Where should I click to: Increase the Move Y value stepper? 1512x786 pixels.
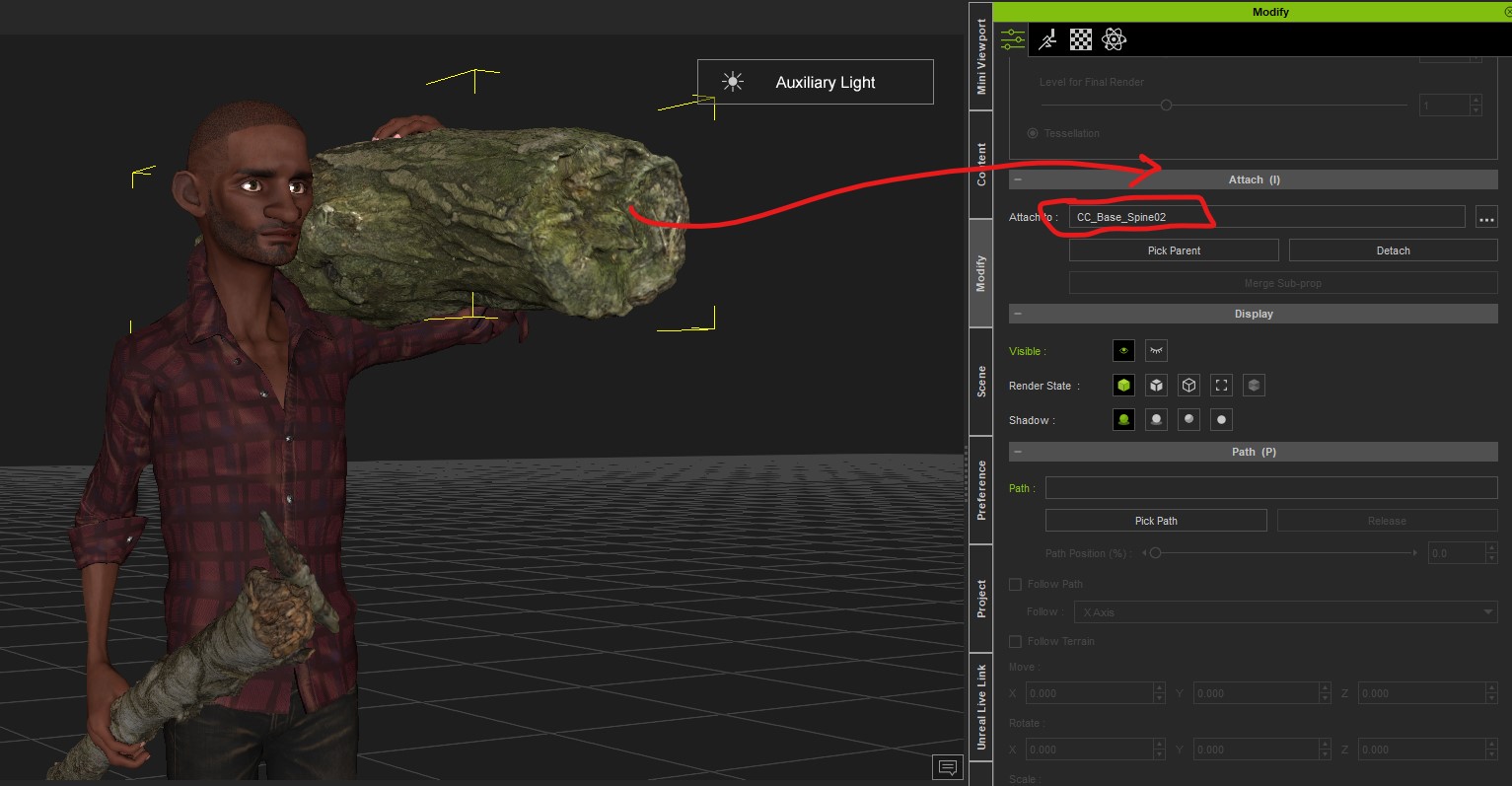pyautogui.click(x=1325, y=688)
